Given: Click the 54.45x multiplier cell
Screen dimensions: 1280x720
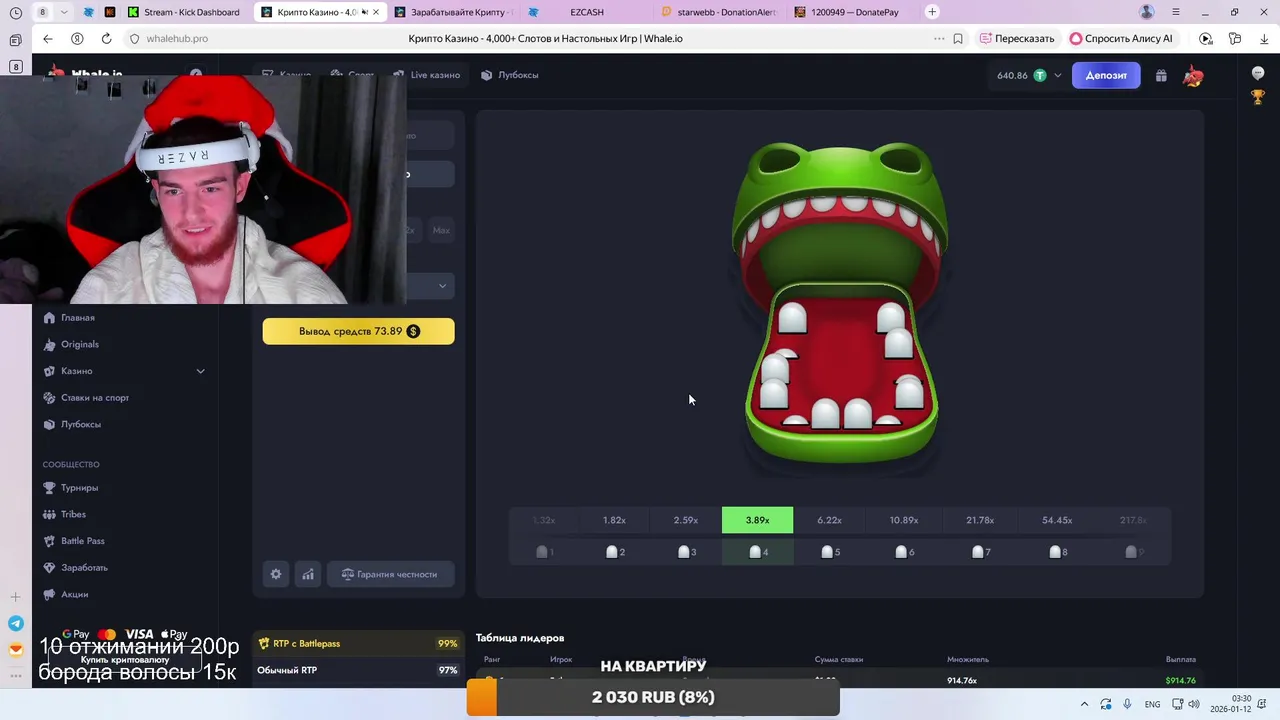Looking at the screenshot, I should [1057, 520].
